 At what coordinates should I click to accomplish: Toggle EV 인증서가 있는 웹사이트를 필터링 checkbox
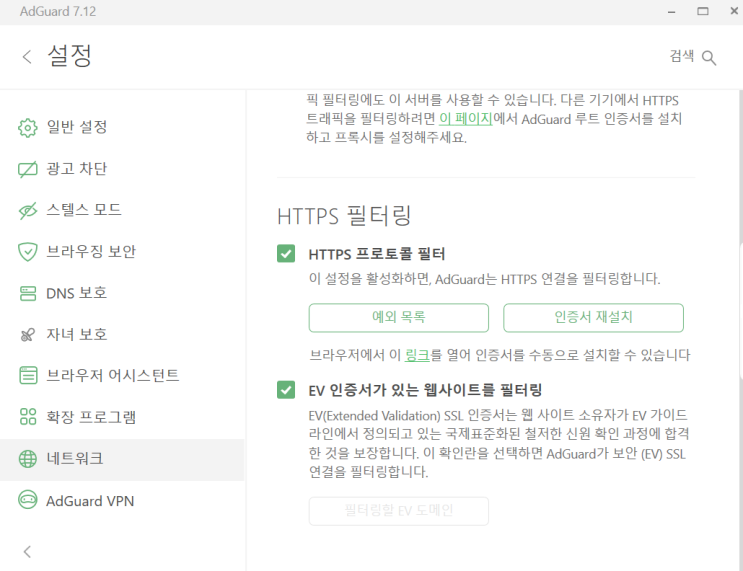[x=286, y=390]
